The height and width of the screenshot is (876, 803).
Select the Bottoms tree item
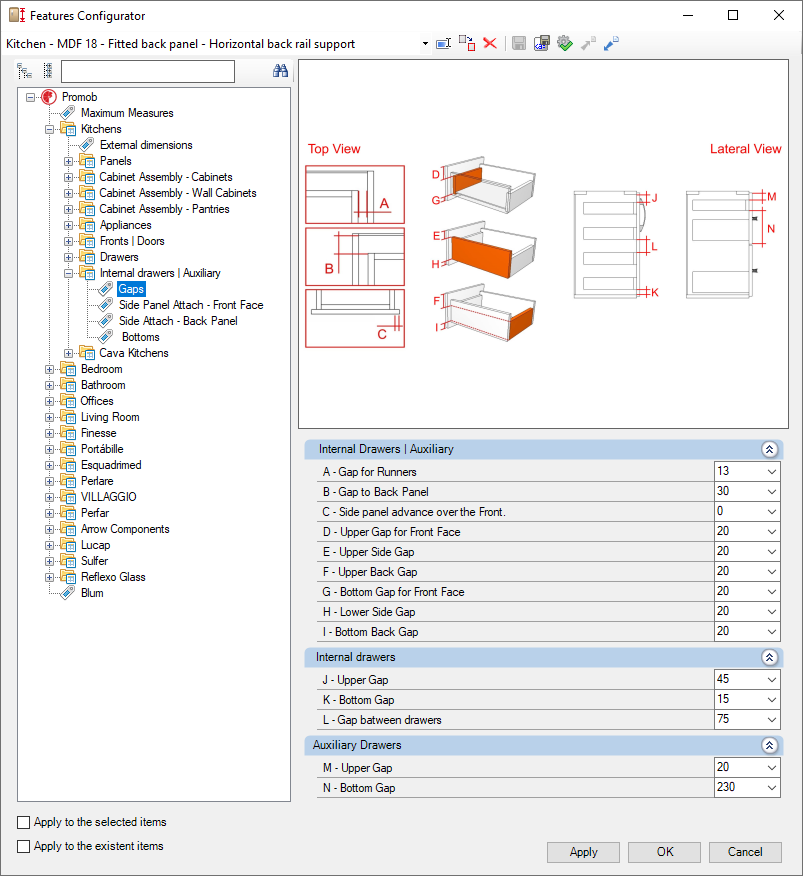click(140, 337)
